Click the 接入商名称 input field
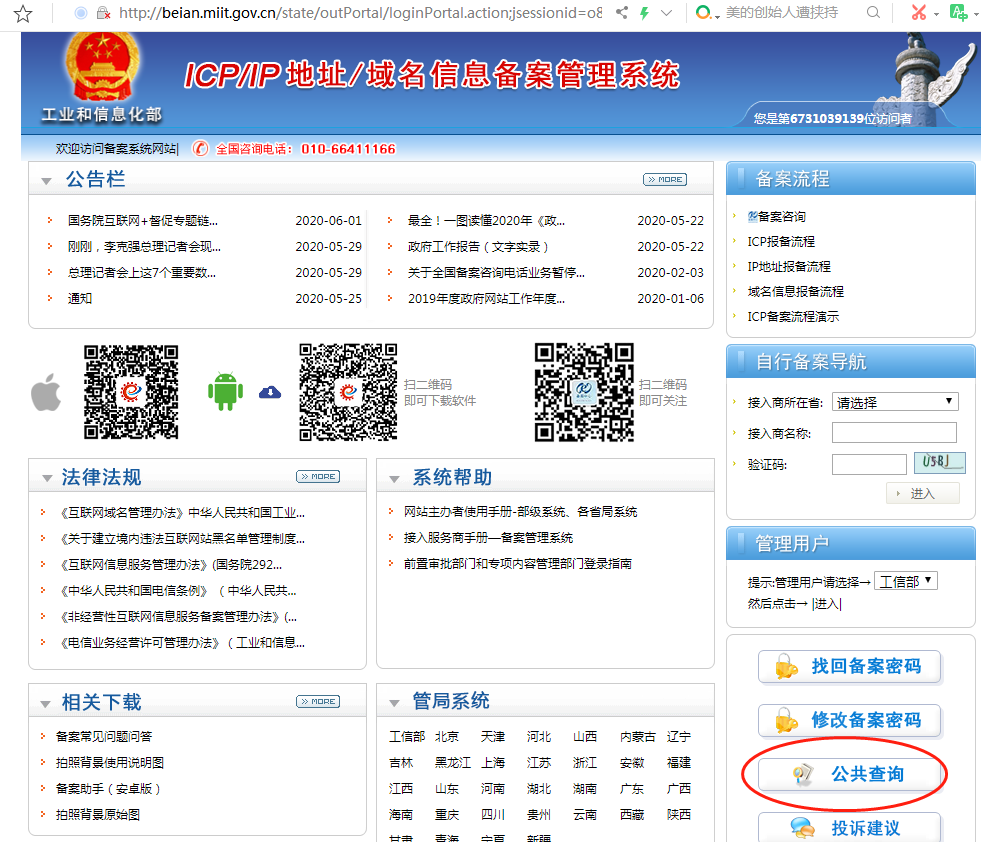 coord(894,432)
